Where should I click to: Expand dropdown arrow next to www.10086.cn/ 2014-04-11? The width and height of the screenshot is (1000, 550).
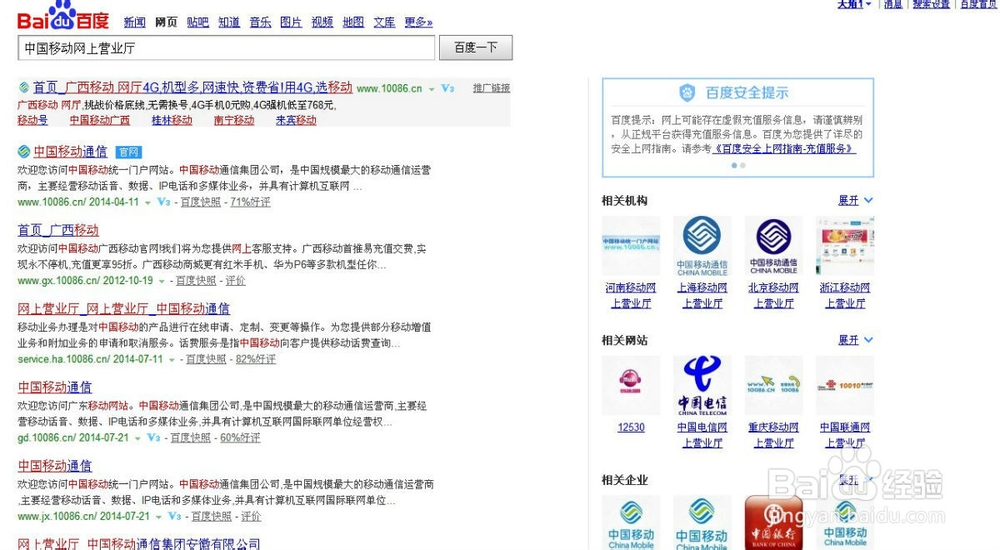click(x=148, y=203)
